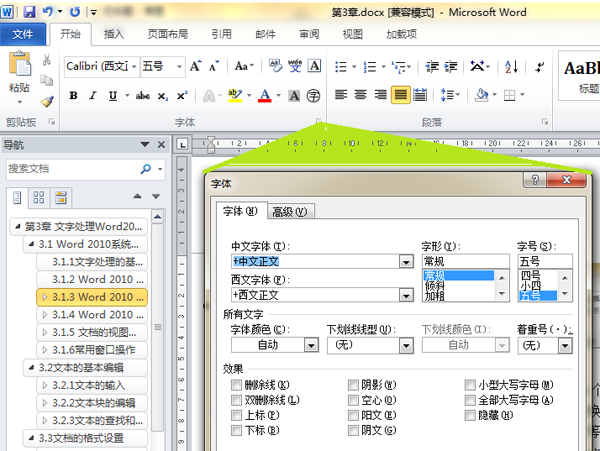Enable 全部大写字母 (A) checkbox

coord(470,400)
